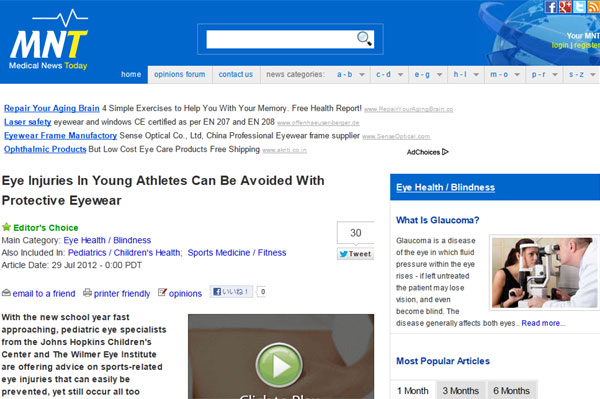Open the What Is Glaucoma? heading
Screen dimensions: 600x399
point(437,220)
